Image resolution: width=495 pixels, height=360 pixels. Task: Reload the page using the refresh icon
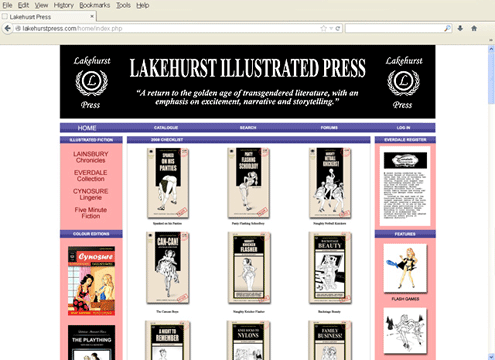(338, 28)
